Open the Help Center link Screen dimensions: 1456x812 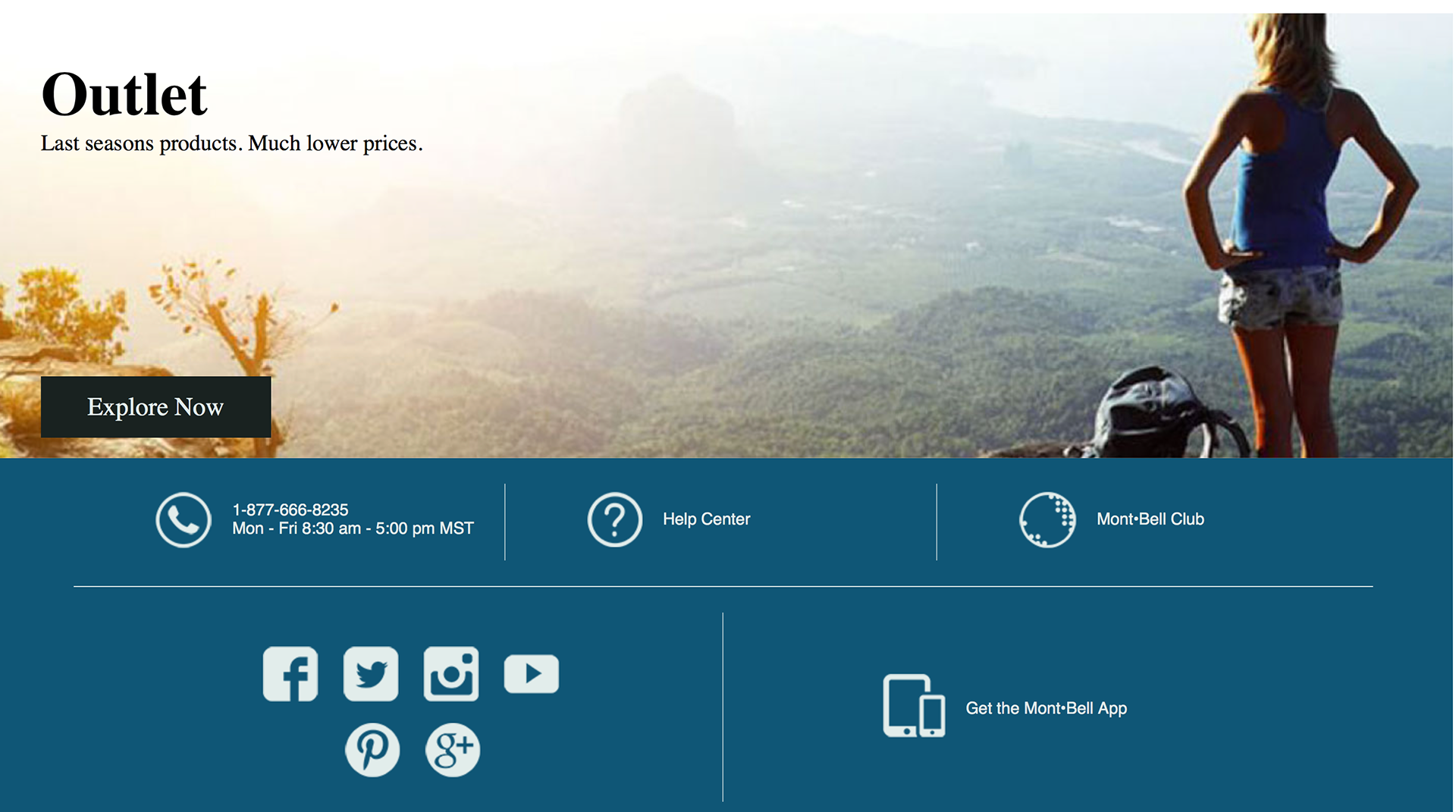[x=706, y=519]
